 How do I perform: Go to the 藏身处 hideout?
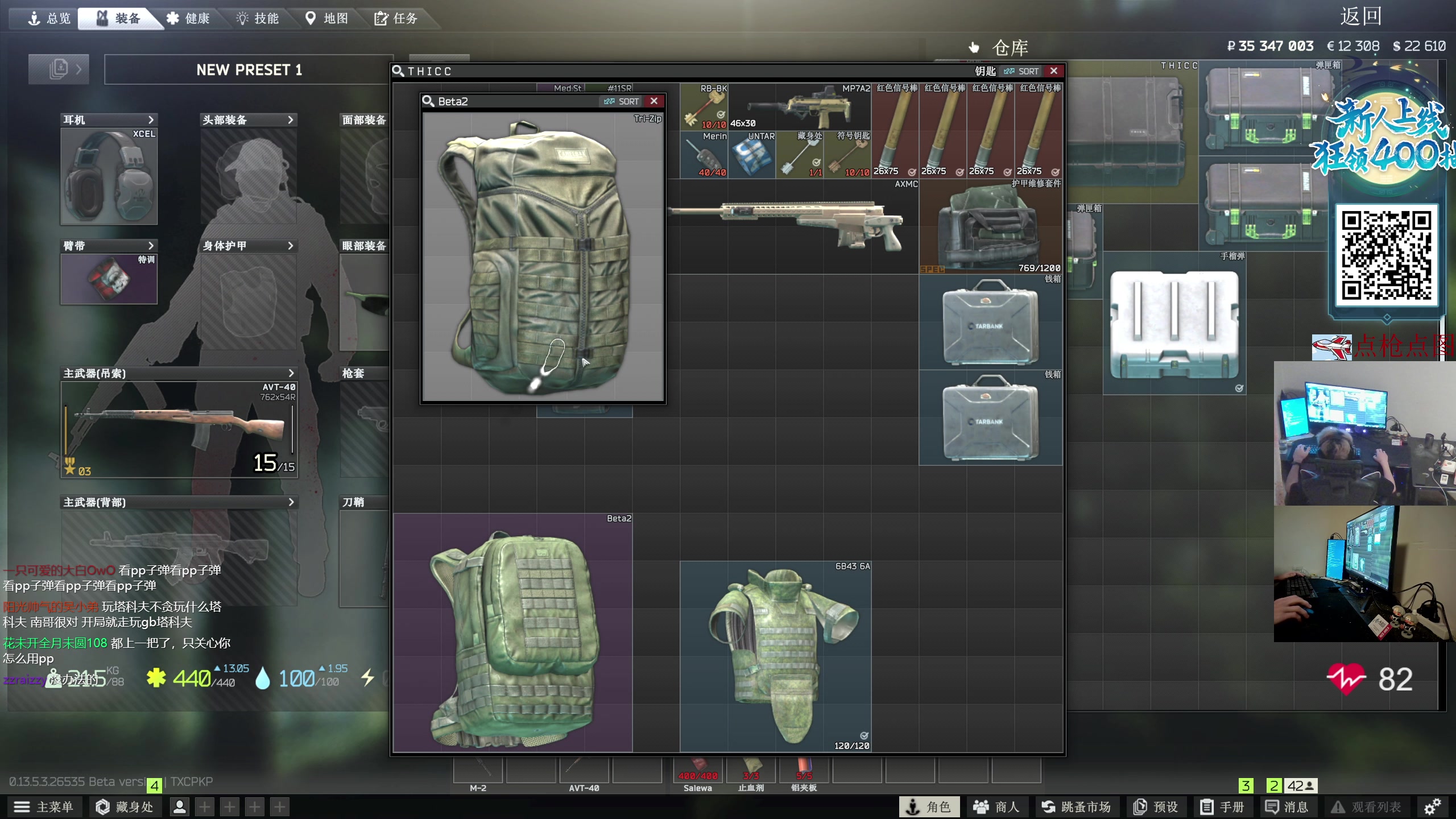coord(125,806)
